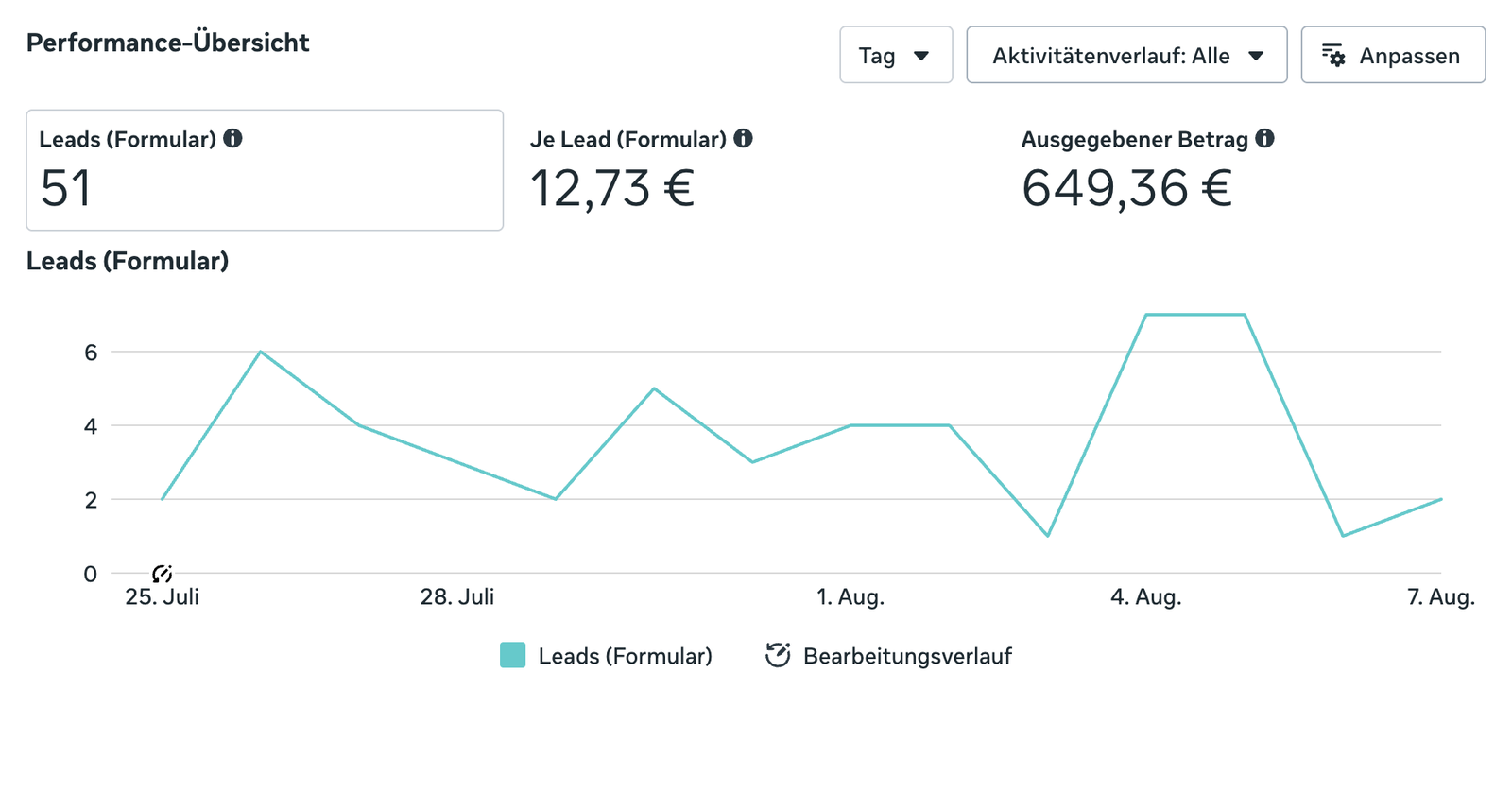Click the Leads (Formular) chart title
Image resolution: width=1512 pixels, height=793 pixels.
pos(128,261)
